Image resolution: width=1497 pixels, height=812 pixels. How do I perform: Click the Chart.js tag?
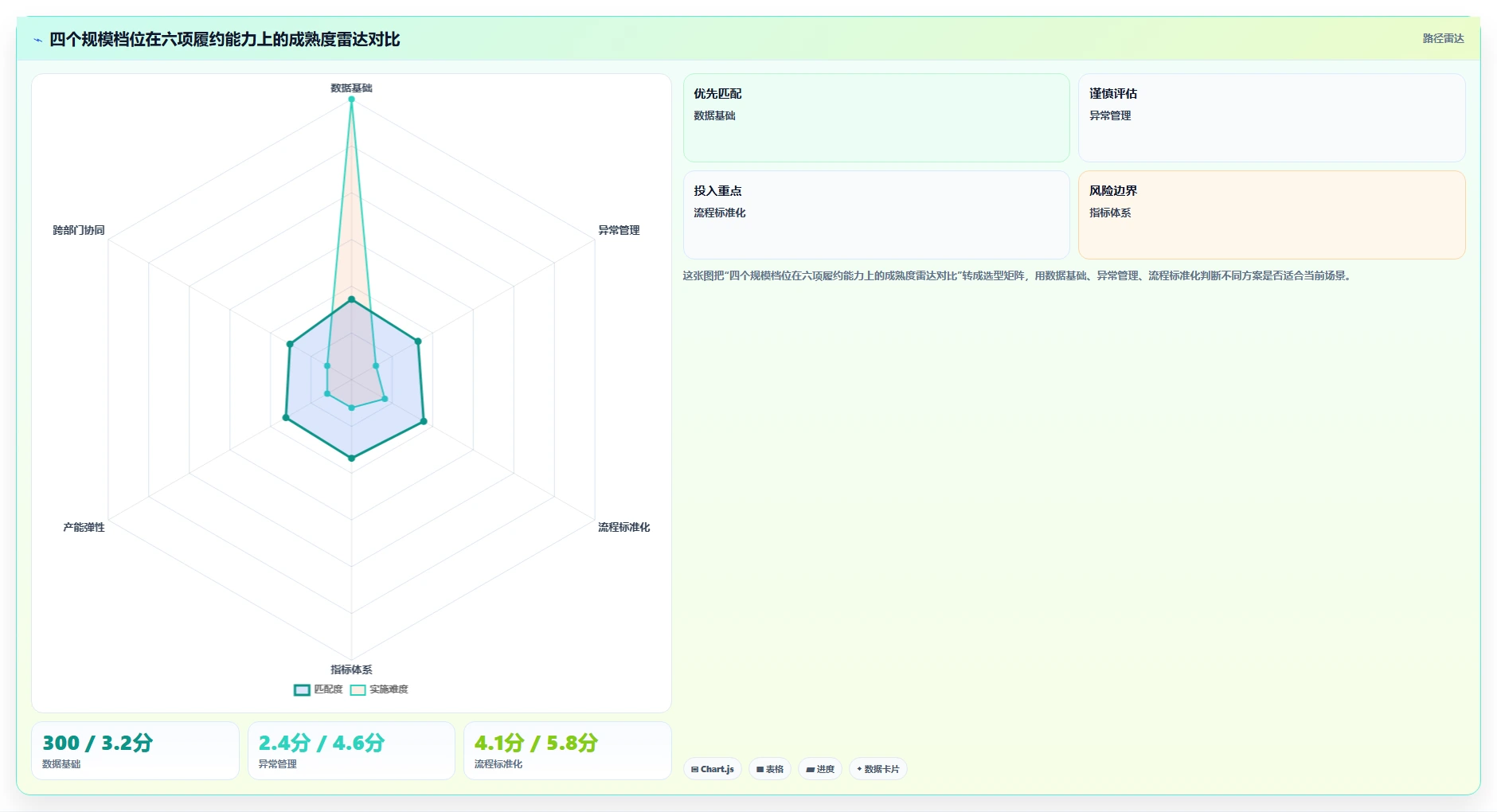[x=713, y=769]
